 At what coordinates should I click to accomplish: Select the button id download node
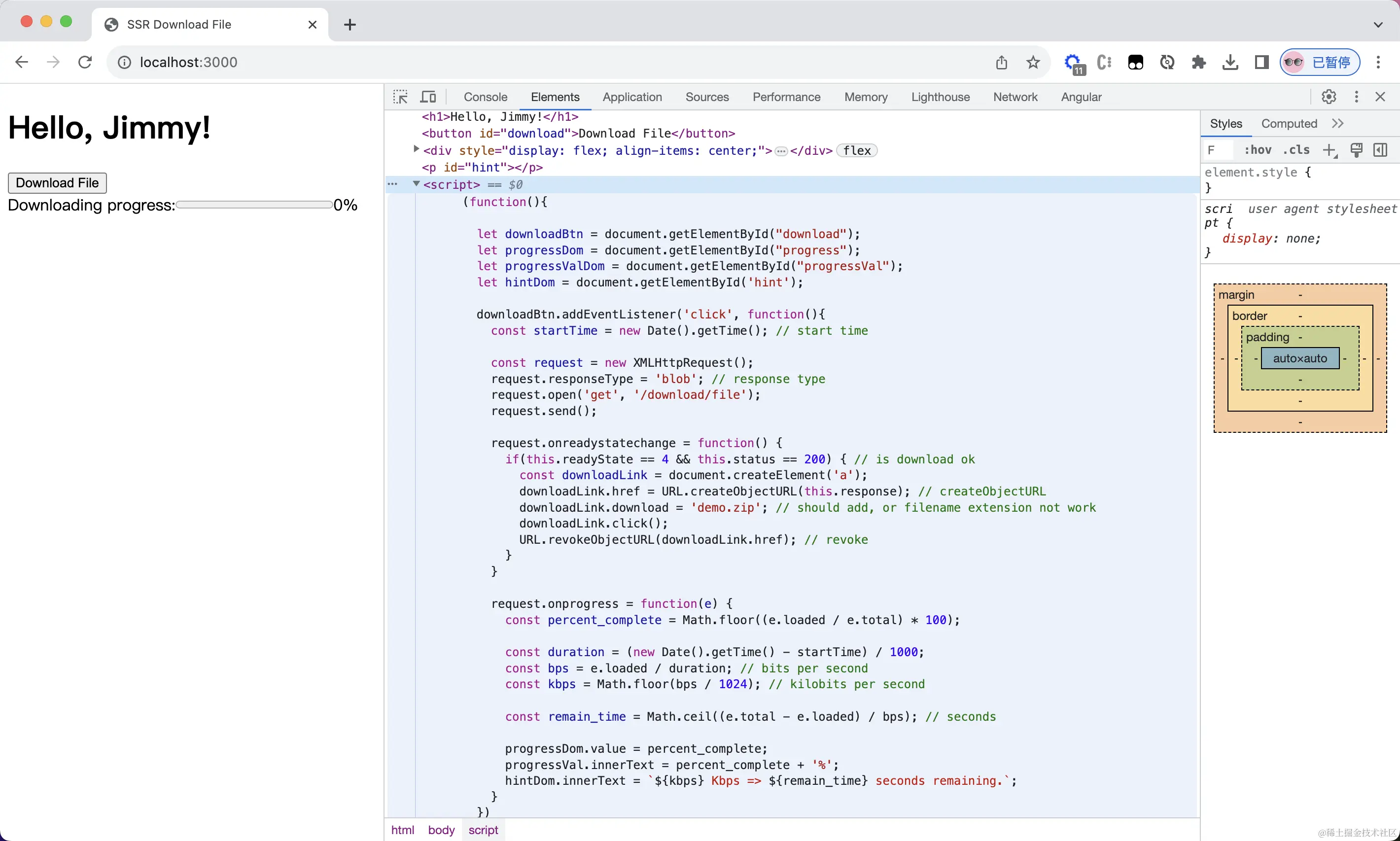(x=578, y=134)
